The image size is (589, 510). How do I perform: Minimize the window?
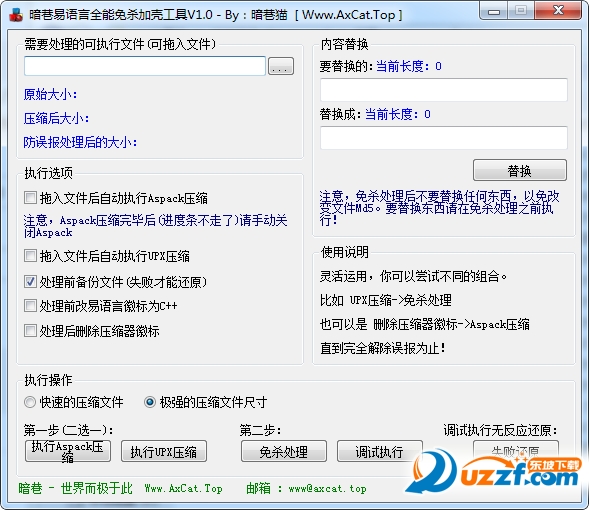[x=494, y=11]
